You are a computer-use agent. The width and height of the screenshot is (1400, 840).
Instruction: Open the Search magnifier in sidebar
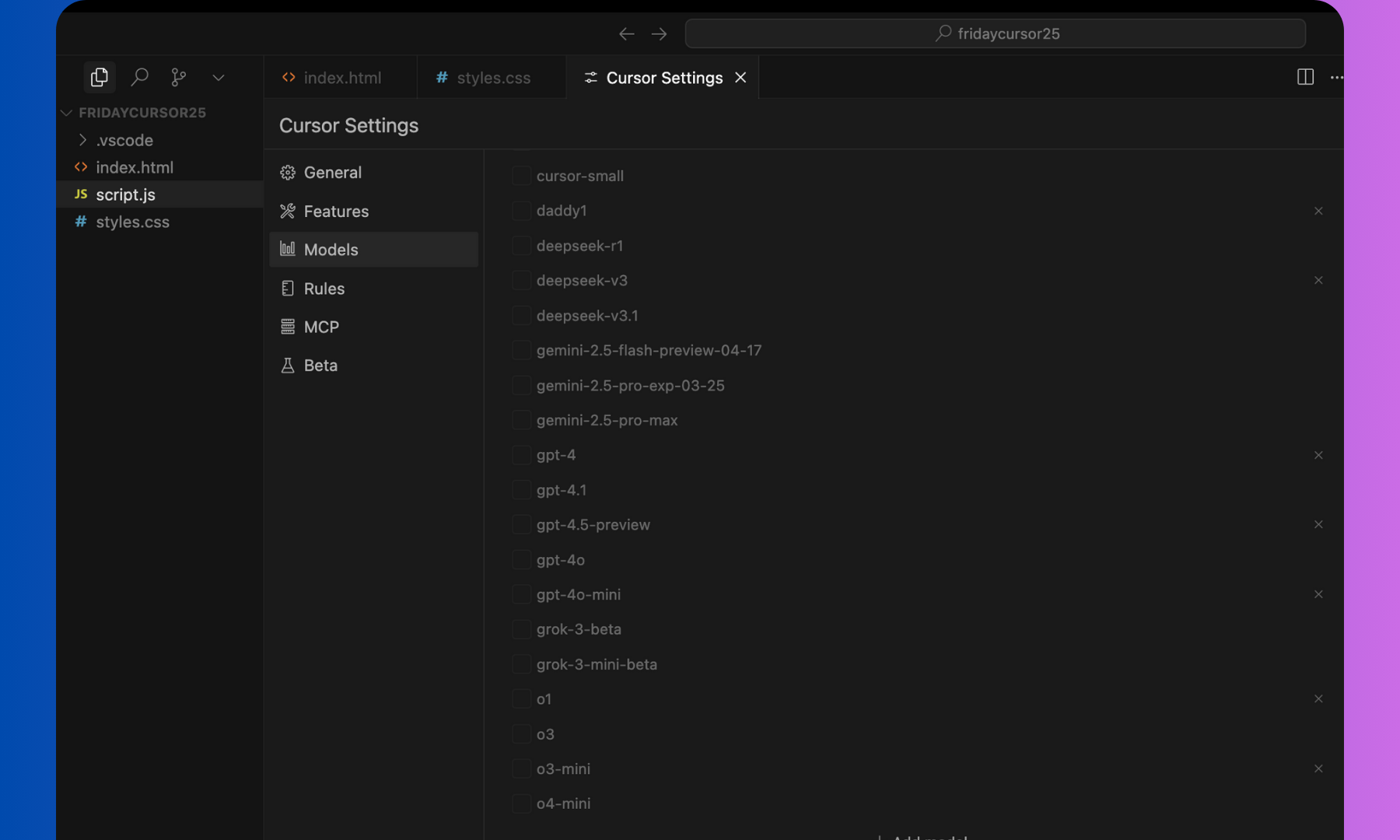click(x=139, y=77)
